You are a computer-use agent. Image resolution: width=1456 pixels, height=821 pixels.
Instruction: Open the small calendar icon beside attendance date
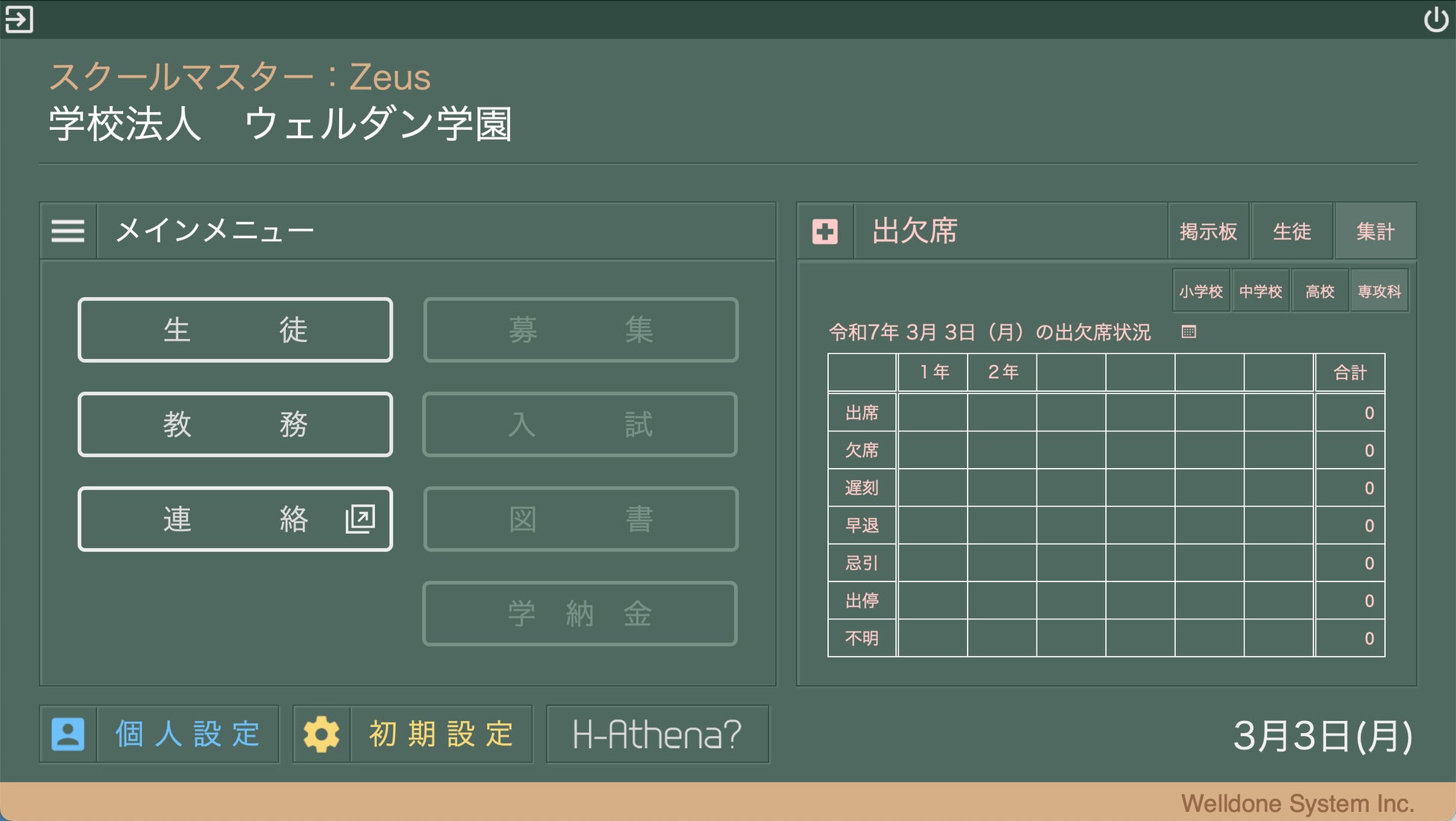(x=1189, y=331)
